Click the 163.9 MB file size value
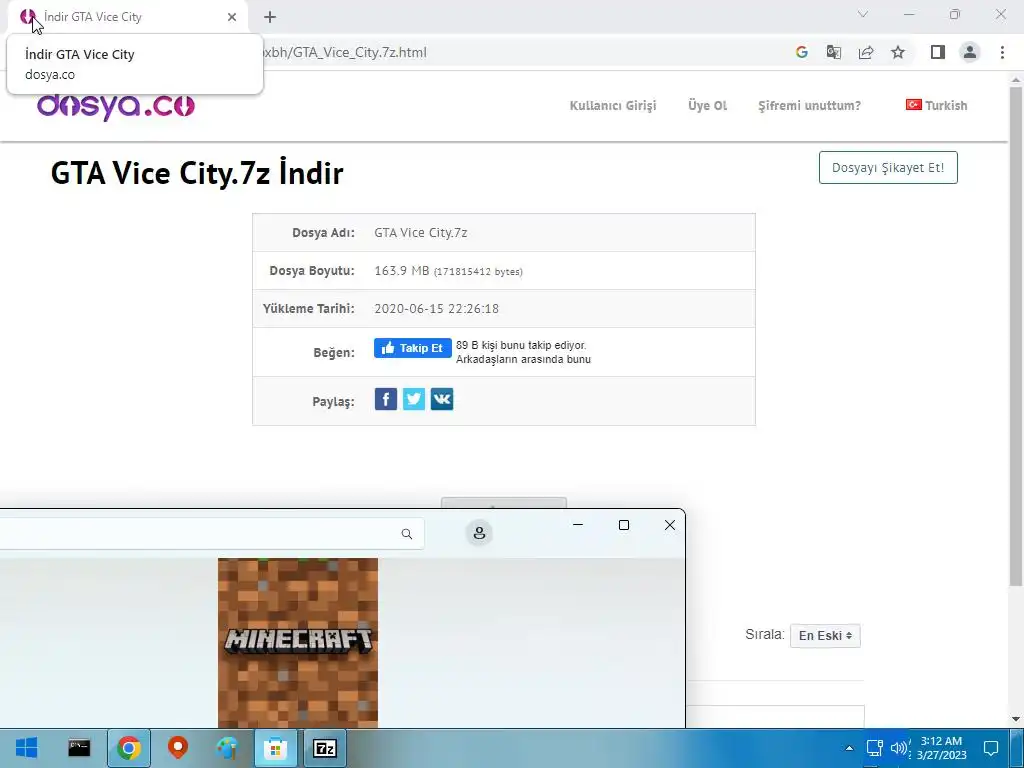The height and width of the screenshot is (768, 1024). pos(402,270)
